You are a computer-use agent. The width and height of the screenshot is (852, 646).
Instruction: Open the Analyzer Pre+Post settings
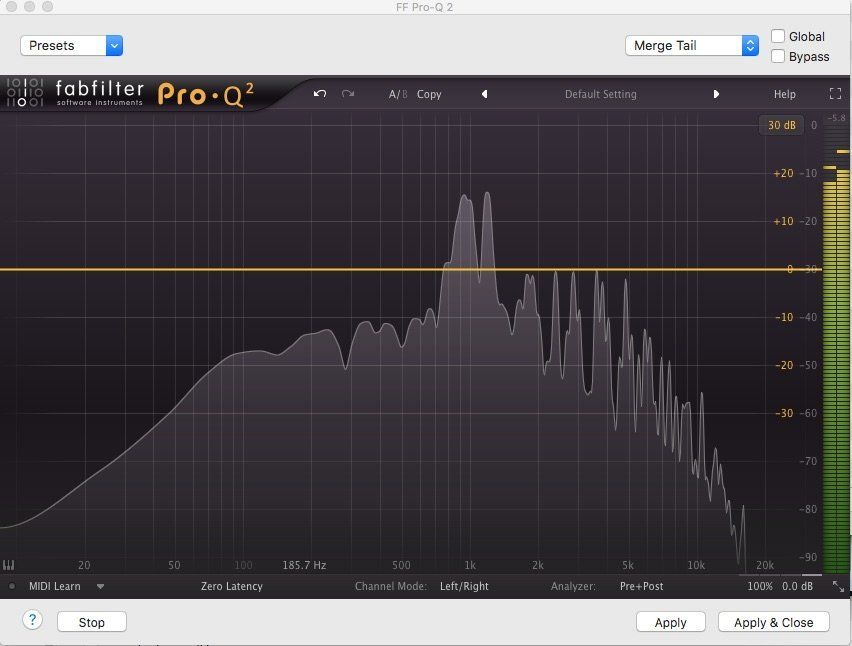coord(641,586)
